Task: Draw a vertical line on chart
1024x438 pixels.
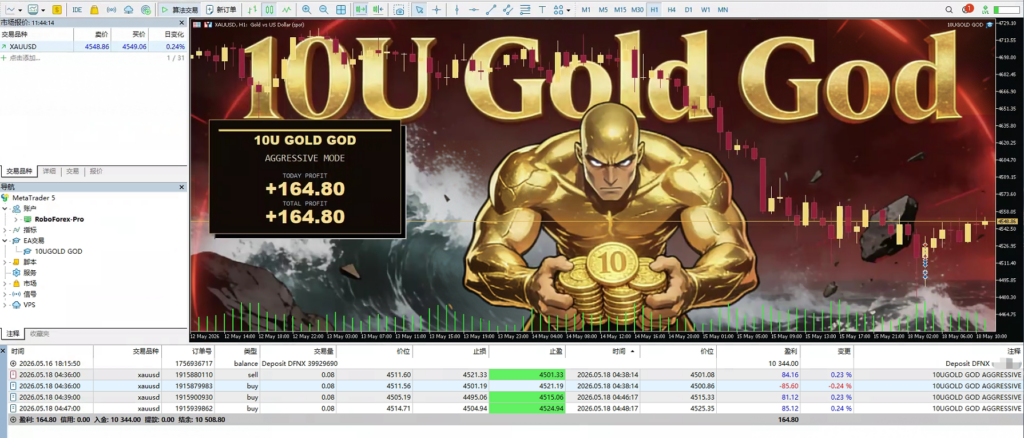Action: coord(456,10)
